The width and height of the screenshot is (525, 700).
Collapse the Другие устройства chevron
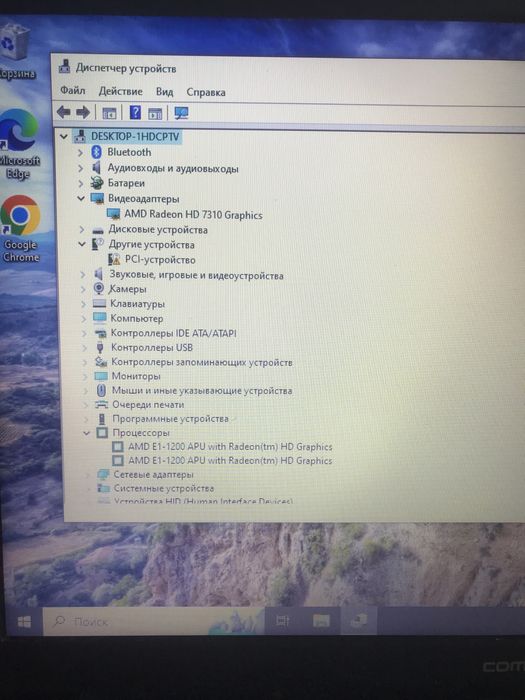coord(82,244)
